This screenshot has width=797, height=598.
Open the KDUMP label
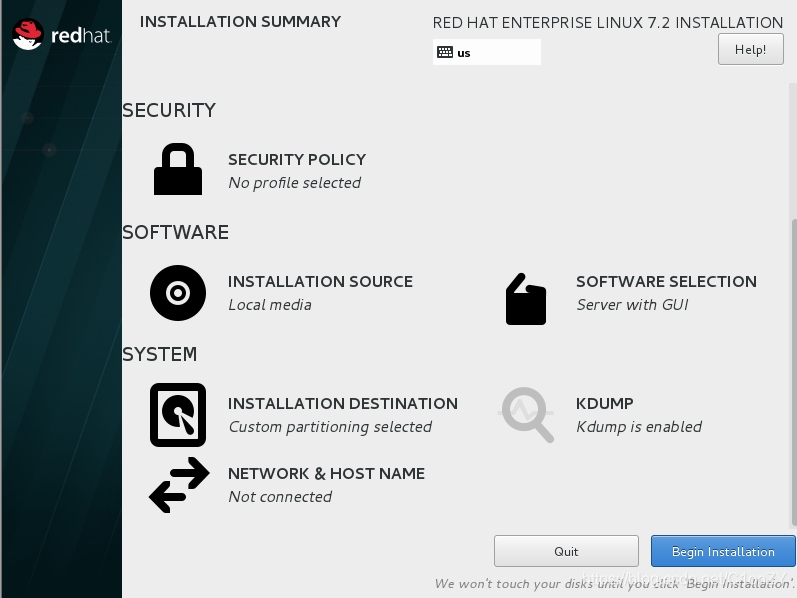coord(604,404)
